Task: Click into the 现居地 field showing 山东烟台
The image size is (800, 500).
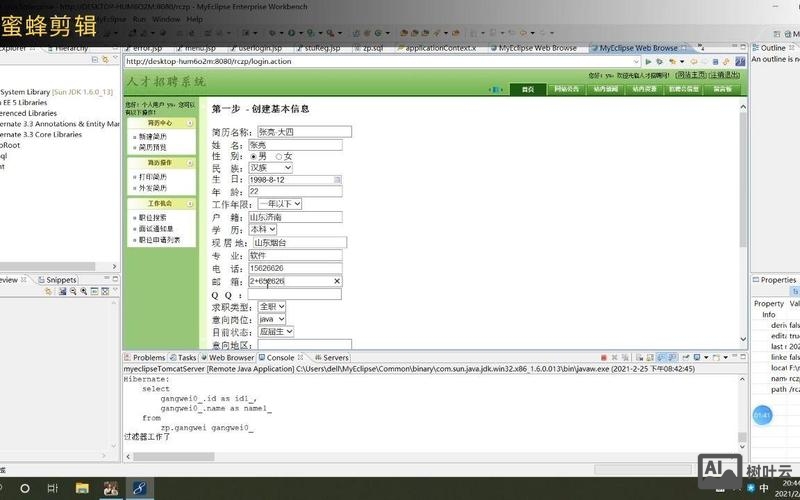Action: pyautogui.click(x=299, y=243)
